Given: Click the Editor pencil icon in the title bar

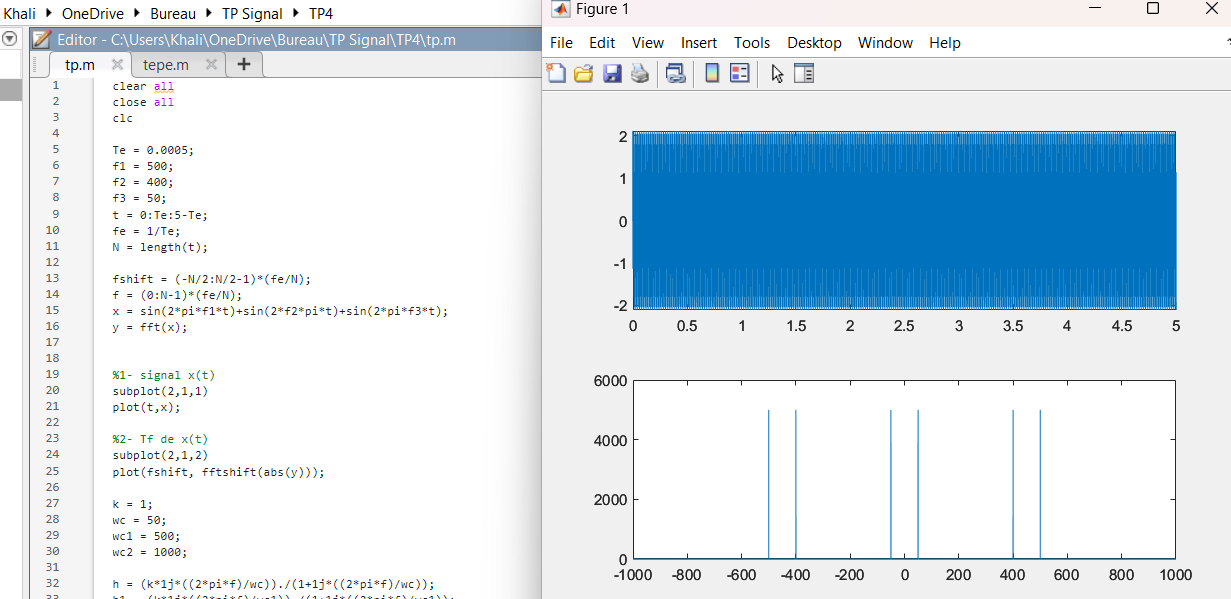Looking at the screenshot, I should (x=43, y=39).
